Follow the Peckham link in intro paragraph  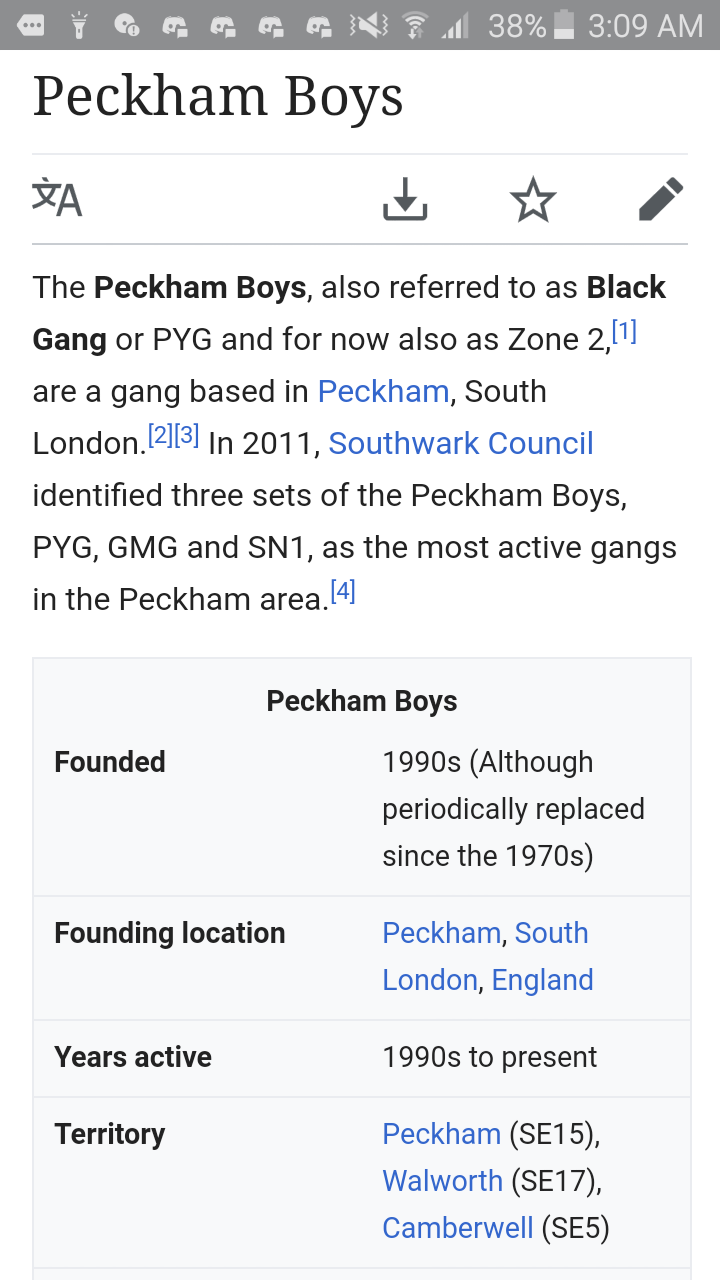pos(383,391)
